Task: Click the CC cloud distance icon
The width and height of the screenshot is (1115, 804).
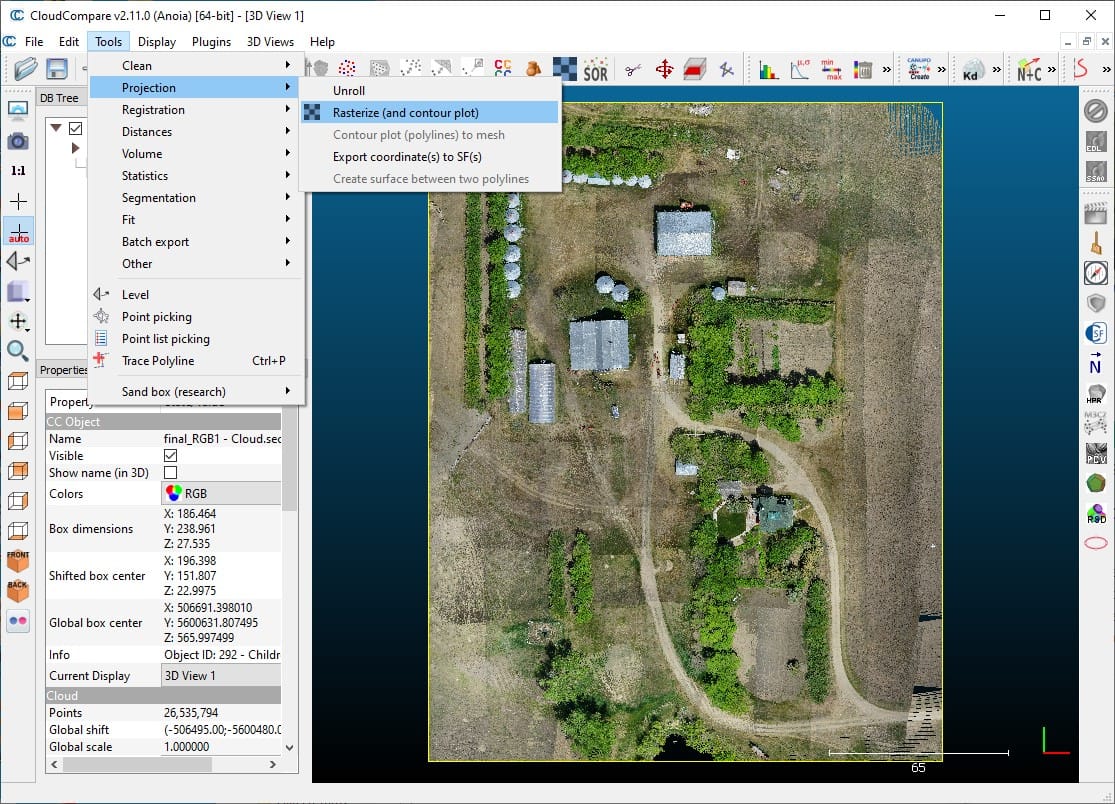Action: click(503, 69)
